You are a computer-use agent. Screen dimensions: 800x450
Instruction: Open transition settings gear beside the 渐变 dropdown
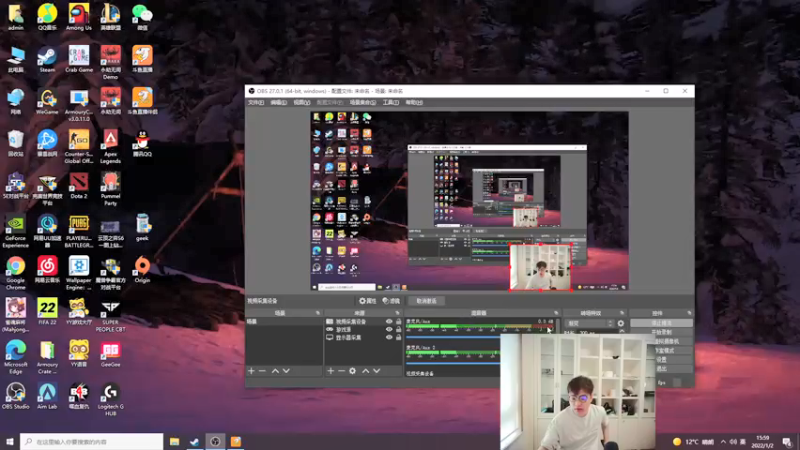pyautogui.click(x=620, y=323)
